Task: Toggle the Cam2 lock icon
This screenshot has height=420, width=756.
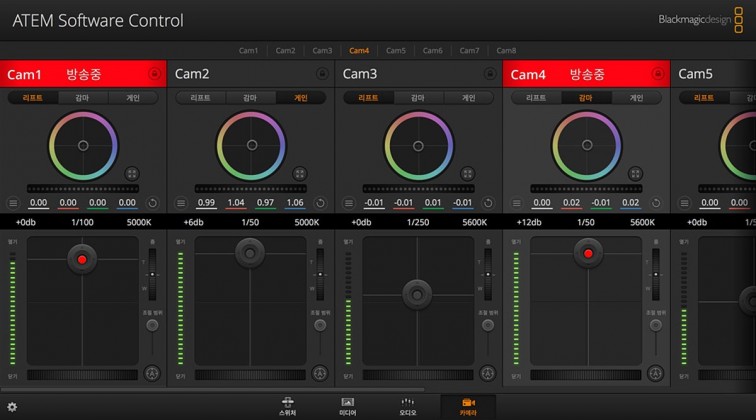Action: click(x=322, y=74)
